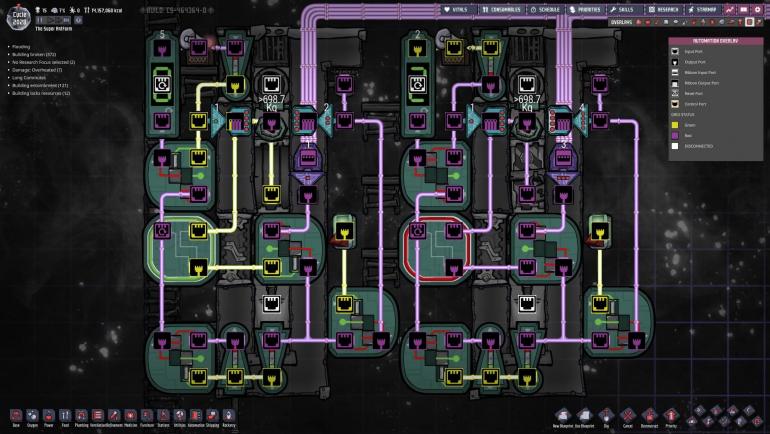The height and width of the screenshot is (434, 770).
Task: Open the Stations build category
Action: click(164, 417)
